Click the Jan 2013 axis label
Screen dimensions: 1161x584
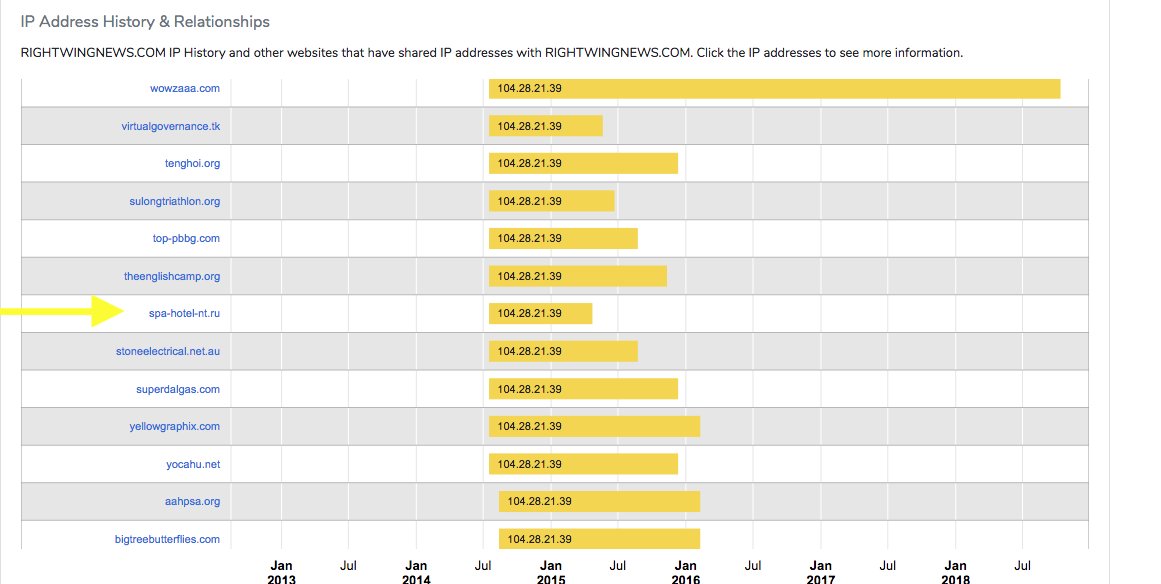(281, 572)
